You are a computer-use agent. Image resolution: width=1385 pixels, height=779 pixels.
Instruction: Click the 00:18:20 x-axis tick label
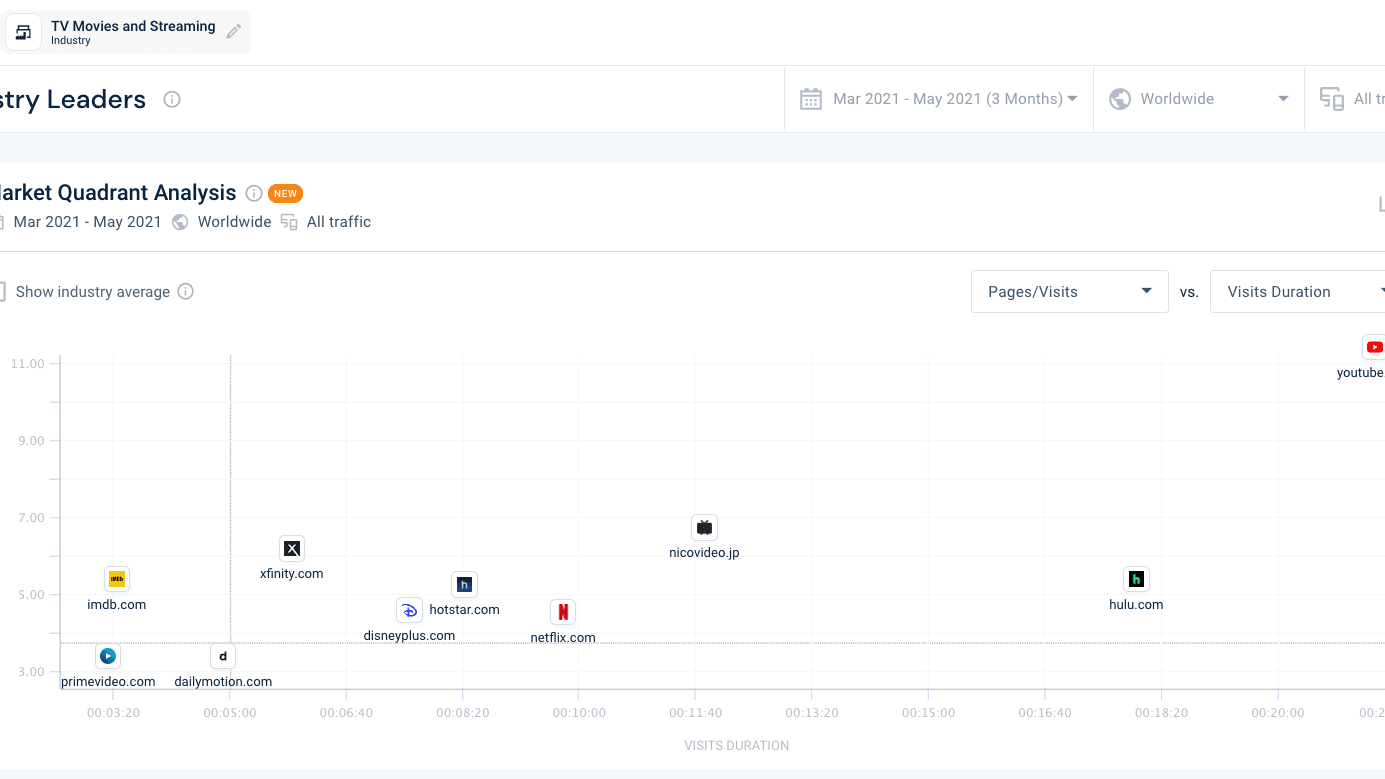(x=1161, y=713)
